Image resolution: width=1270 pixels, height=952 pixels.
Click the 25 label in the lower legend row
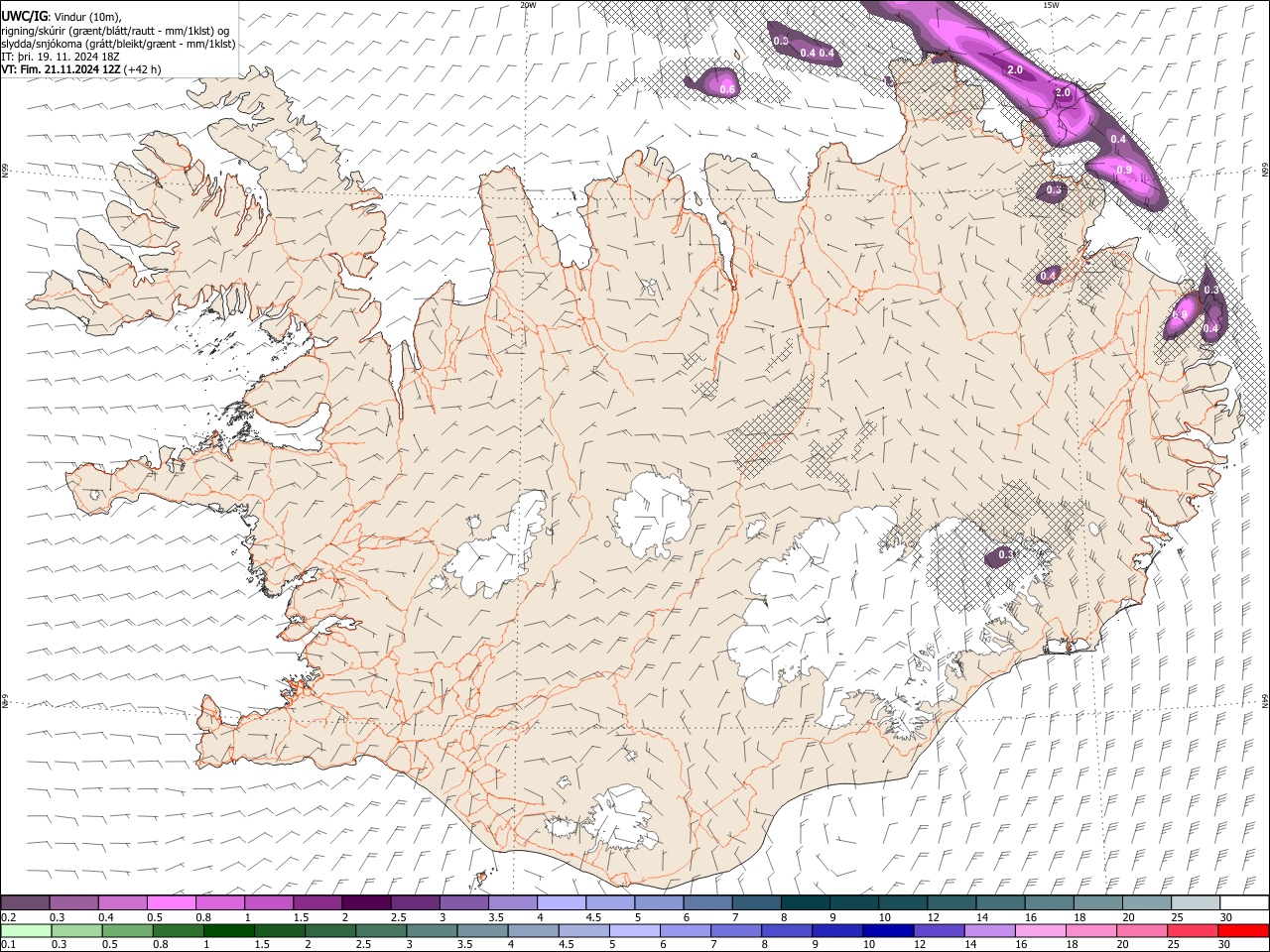1175,944
